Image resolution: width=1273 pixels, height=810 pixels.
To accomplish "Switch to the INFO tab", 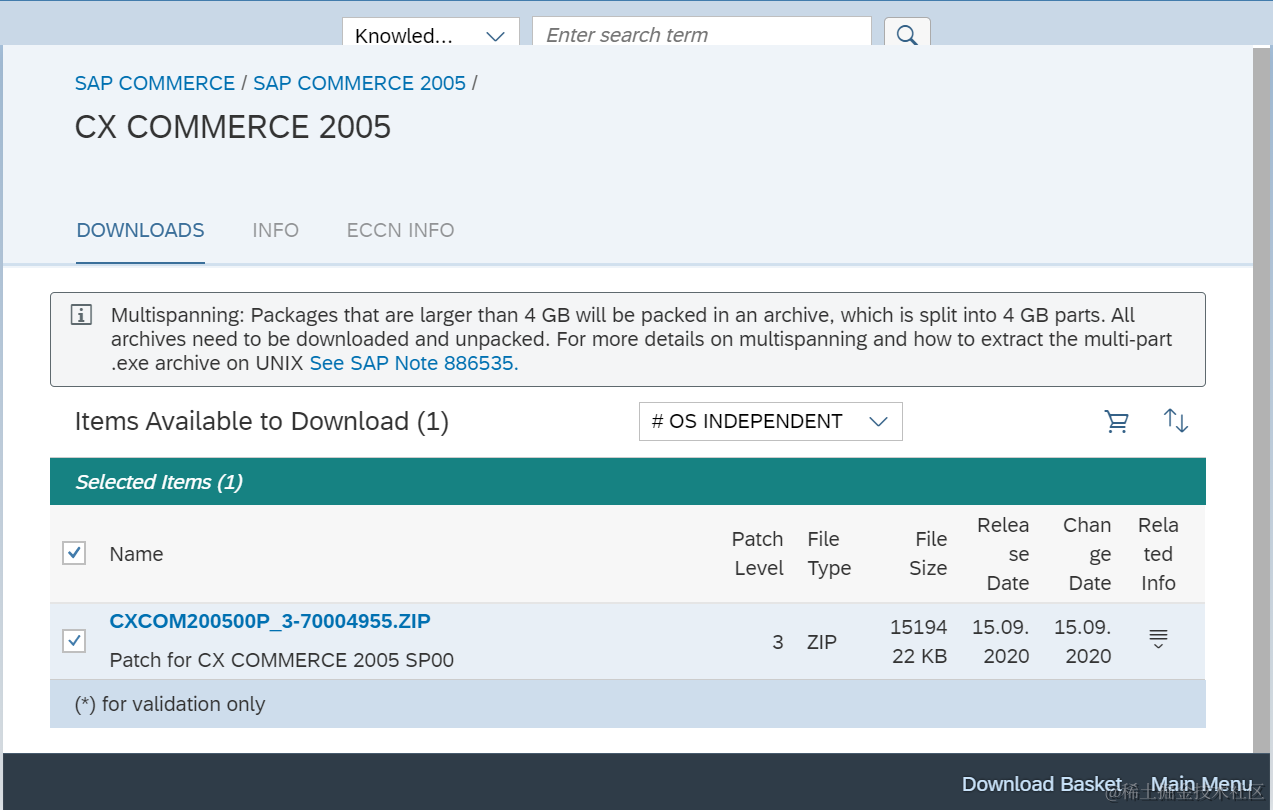I will click(x=276, y=230).
